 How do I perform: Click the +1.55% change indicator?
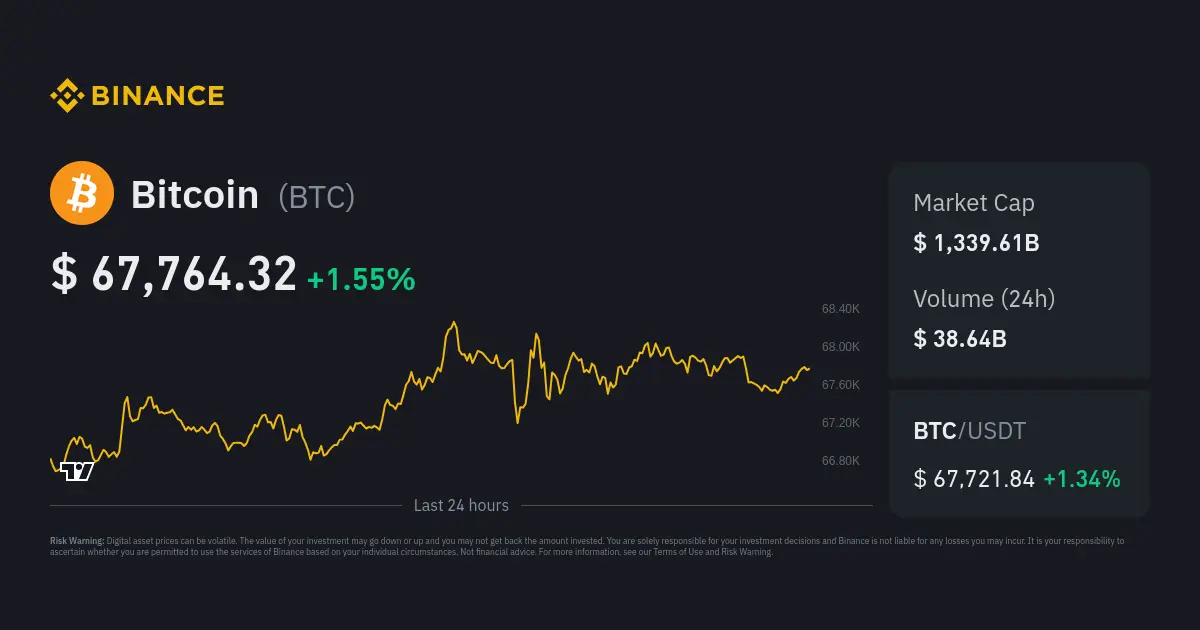pyautogui.click(x=361, y=280)
